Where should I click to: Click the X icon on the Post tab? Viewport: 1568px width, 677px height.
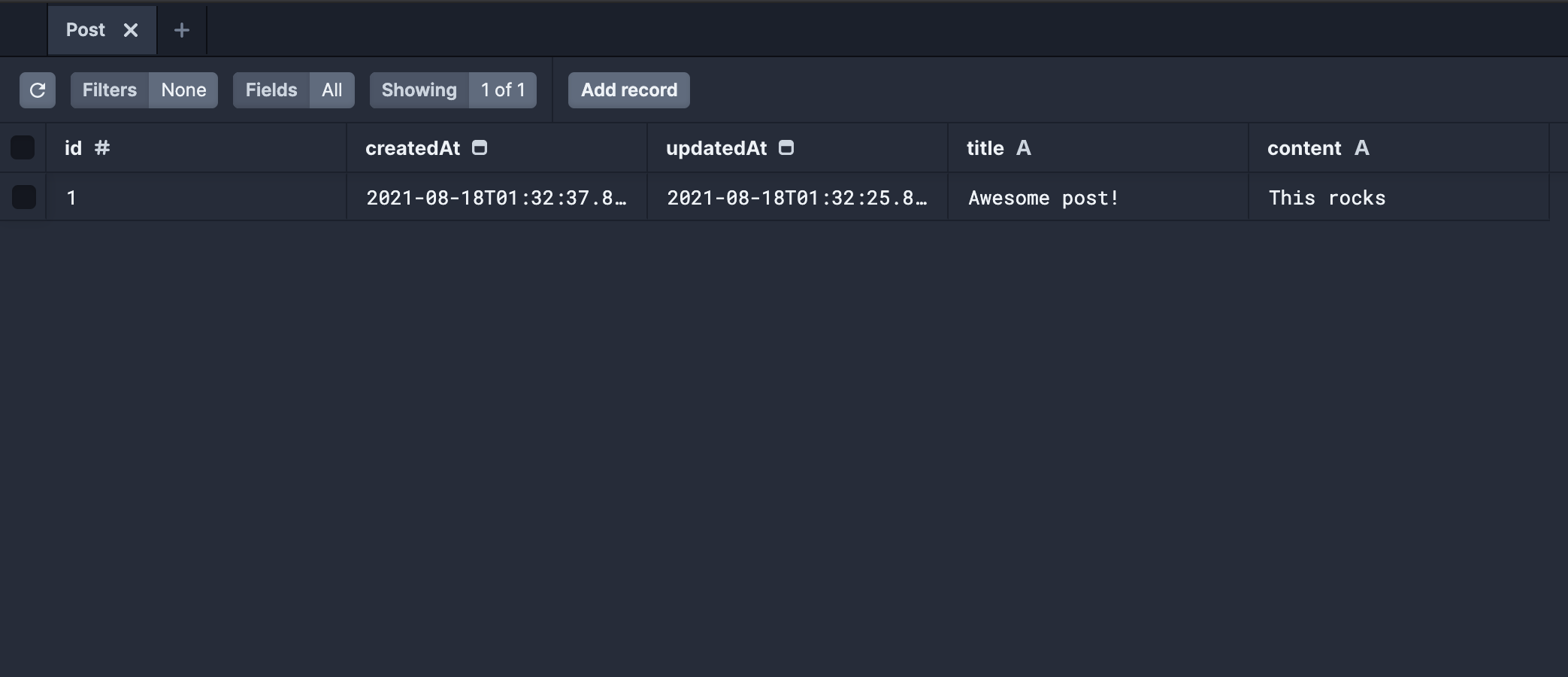[x=132, y=30]
